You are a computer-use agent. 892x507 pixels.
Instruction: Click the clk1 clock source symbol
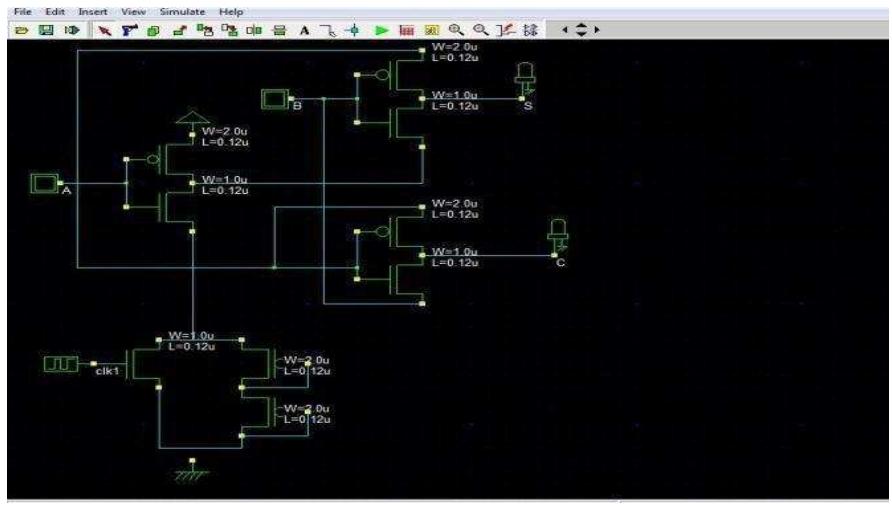(61, 364)
